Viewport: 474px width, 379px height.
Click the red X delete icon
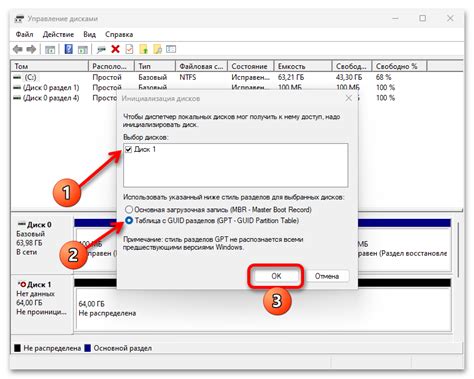(115, 49)
